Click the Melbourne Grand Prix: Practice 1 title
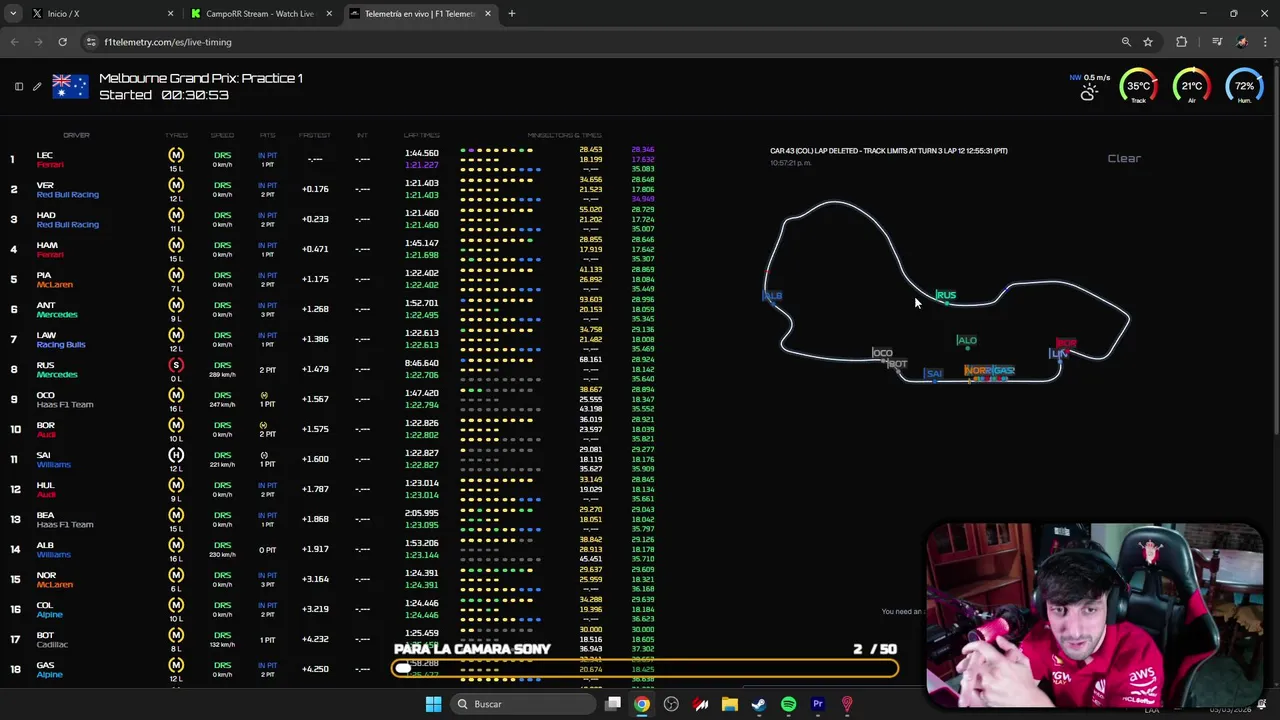Image resolution: width=1280 pixels, height=720 pixels. coord(201,78)
